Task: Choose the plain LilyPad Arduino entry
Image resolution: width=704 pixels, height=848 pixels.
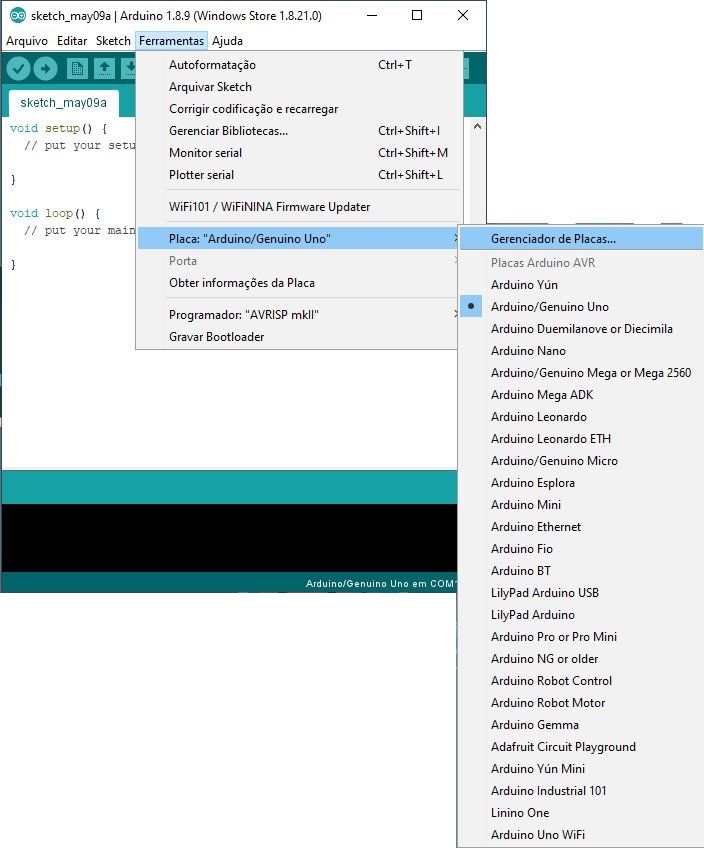Action: click(581, 615)
